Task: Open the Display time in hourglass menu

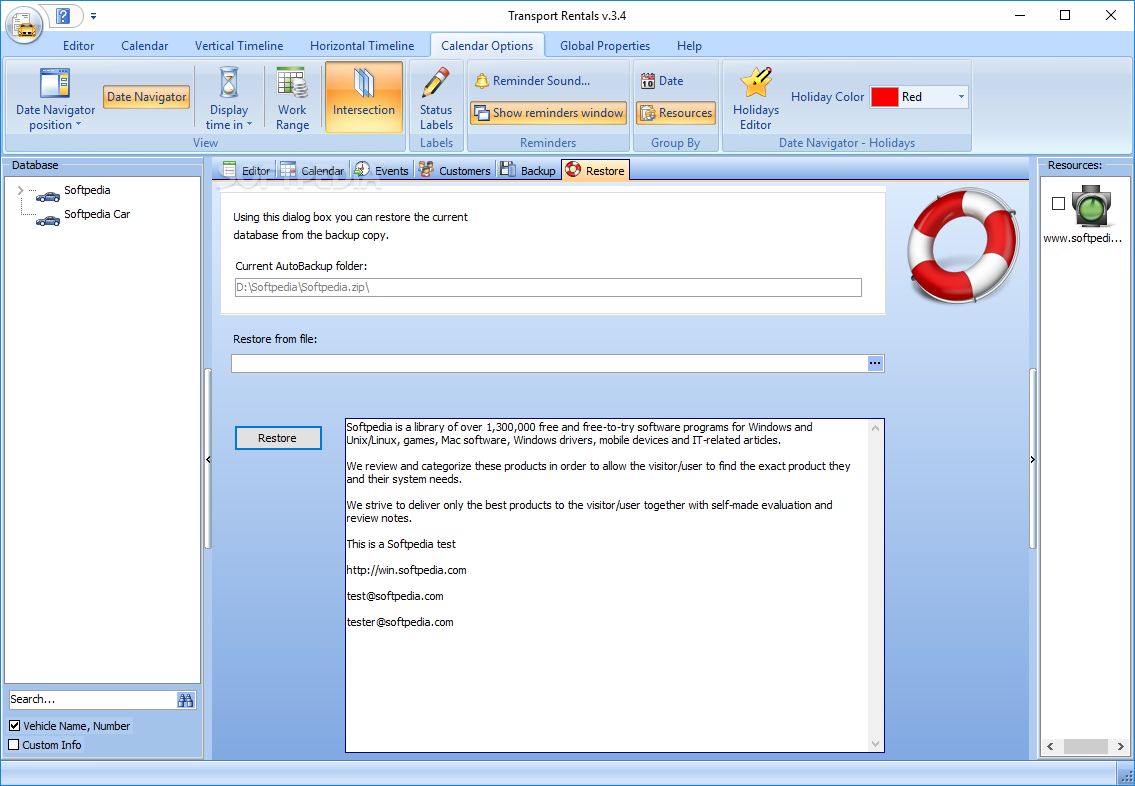Action: pos(229,98)
